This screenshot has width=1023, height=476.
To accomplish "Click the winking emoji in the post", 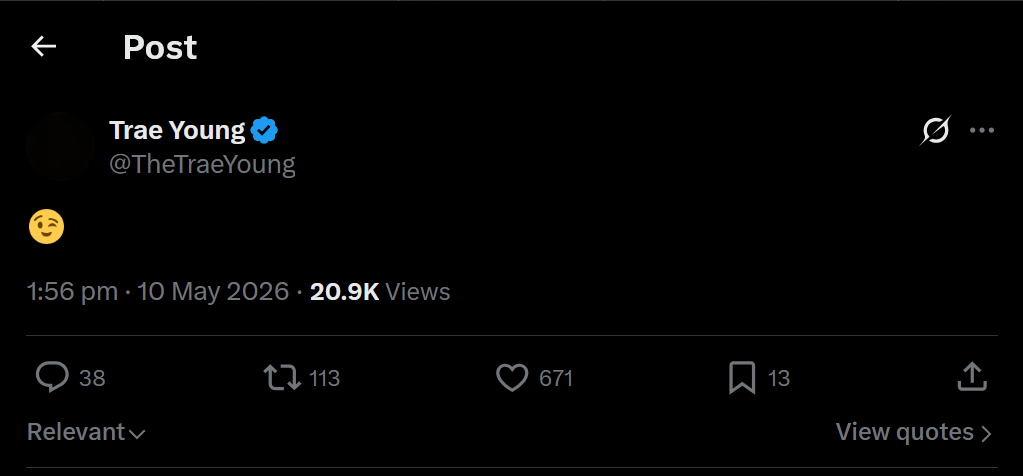I will point(46,227).
